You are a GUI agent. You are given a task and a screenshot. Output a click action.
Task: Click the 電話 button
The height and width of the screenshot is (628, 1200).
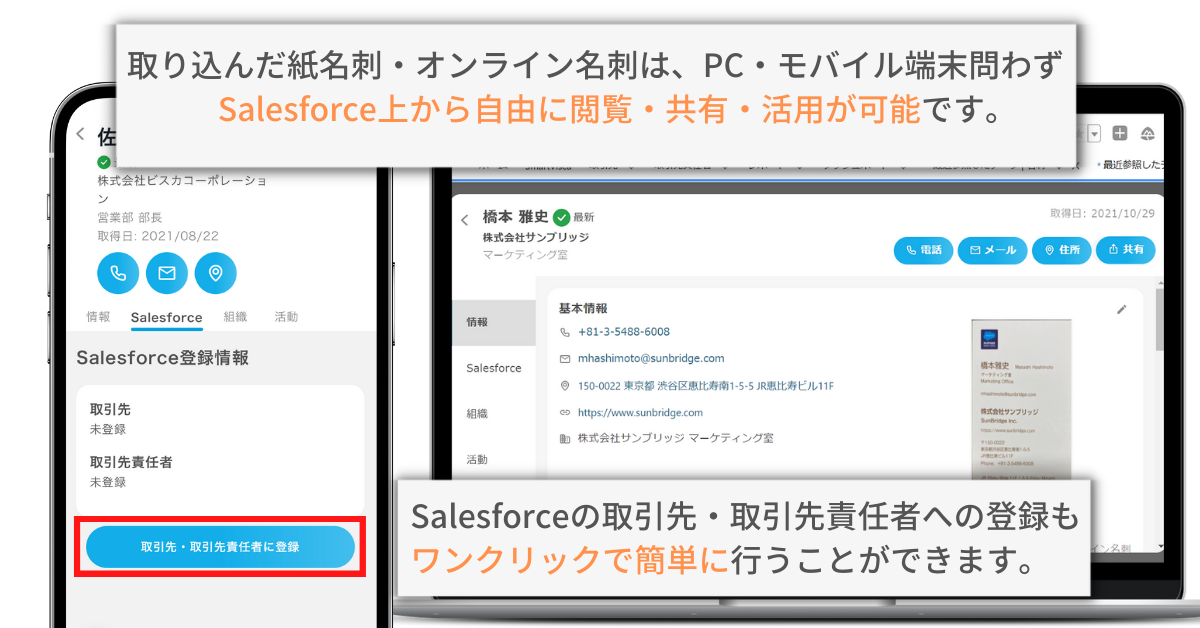[923, 250]
